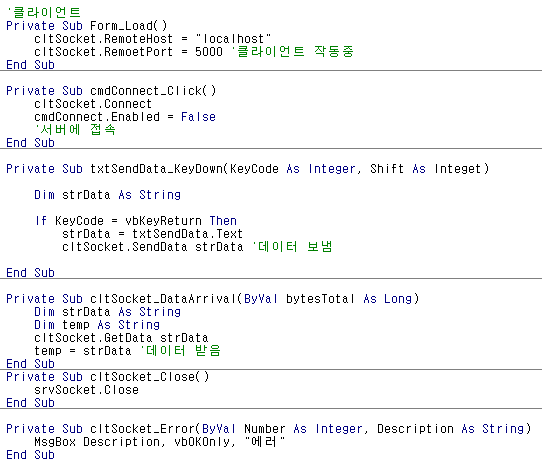The width and height of the screenshot is (542, 468).
Task: Click the comment '데이터 보냄
Action: click(x=292, y=247)
